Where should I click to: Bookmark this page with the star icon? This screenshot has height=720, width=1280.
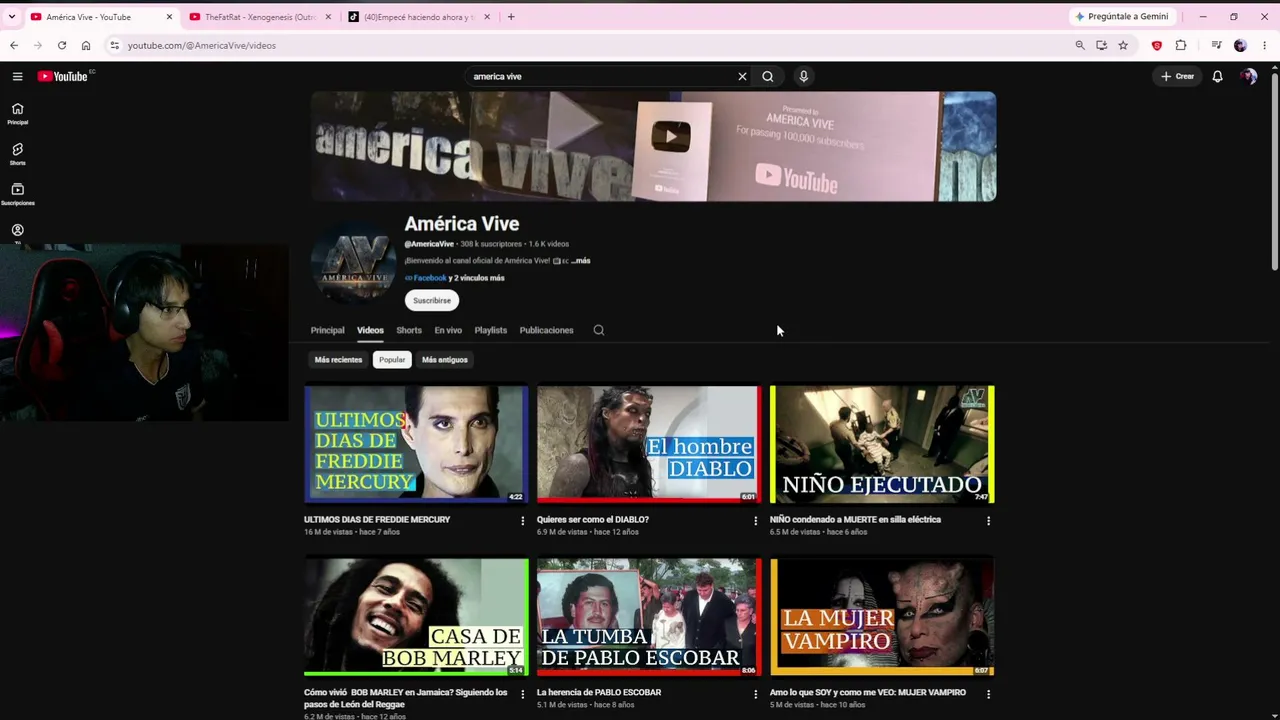pos(1123,45)
